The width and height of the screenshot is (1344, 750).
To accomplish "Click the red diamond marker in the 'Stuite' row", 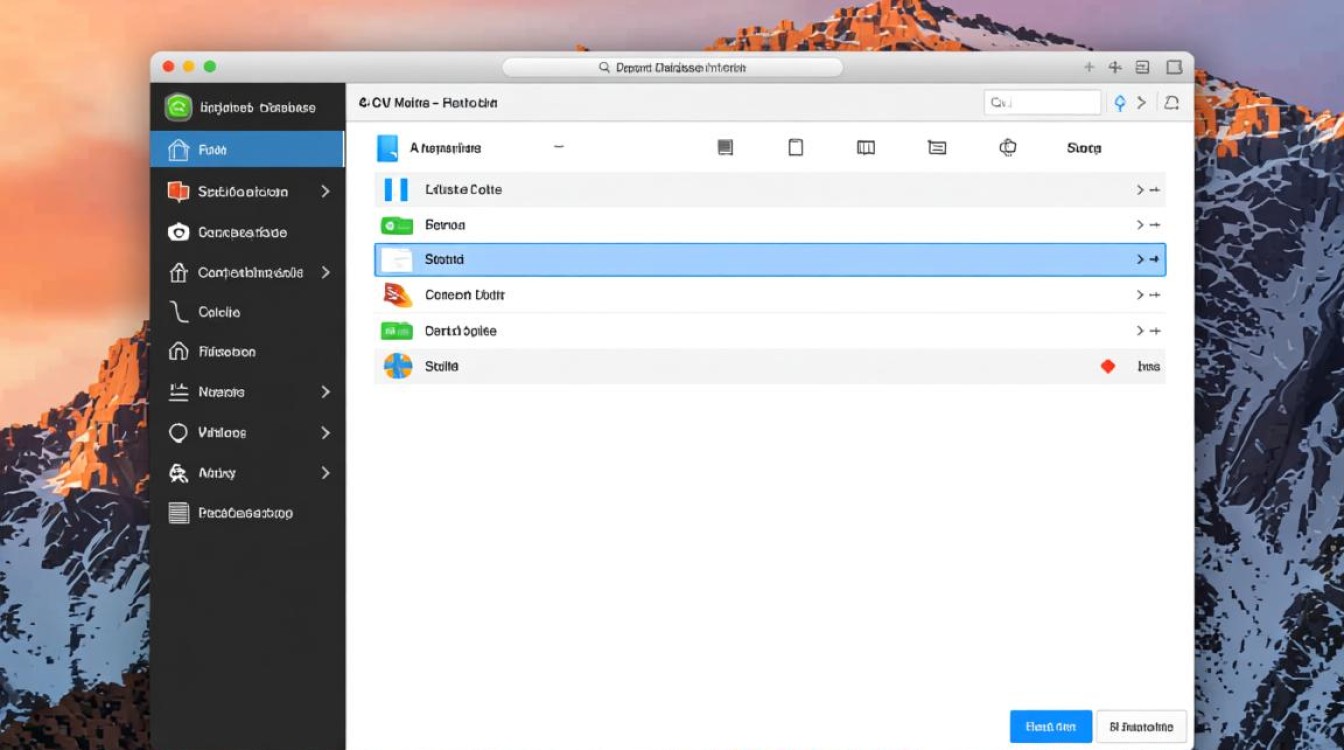I will point(1108,367).
